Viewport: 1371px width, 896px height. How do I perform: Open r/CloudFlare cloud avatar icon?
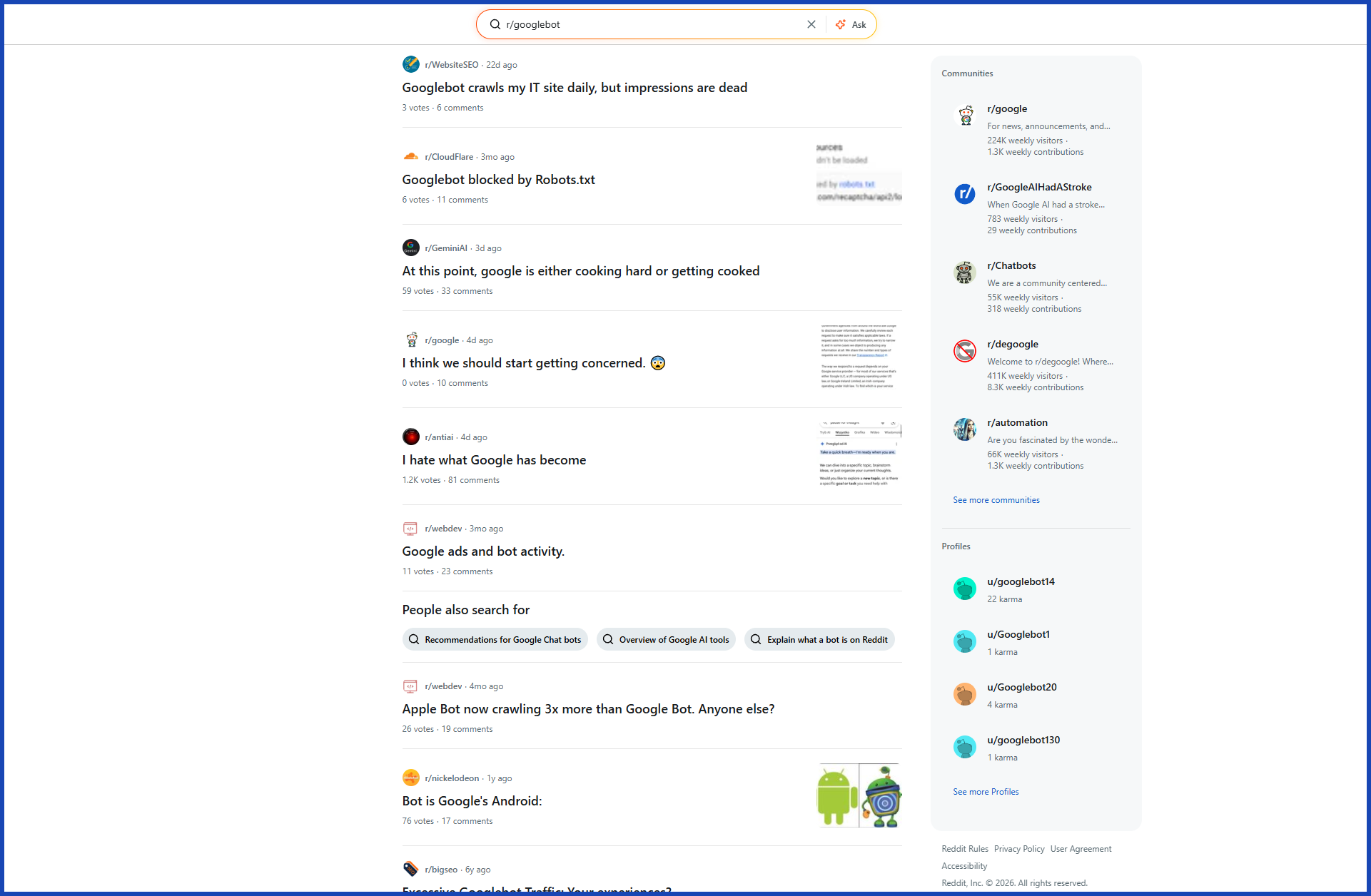(x=411, y=156)
